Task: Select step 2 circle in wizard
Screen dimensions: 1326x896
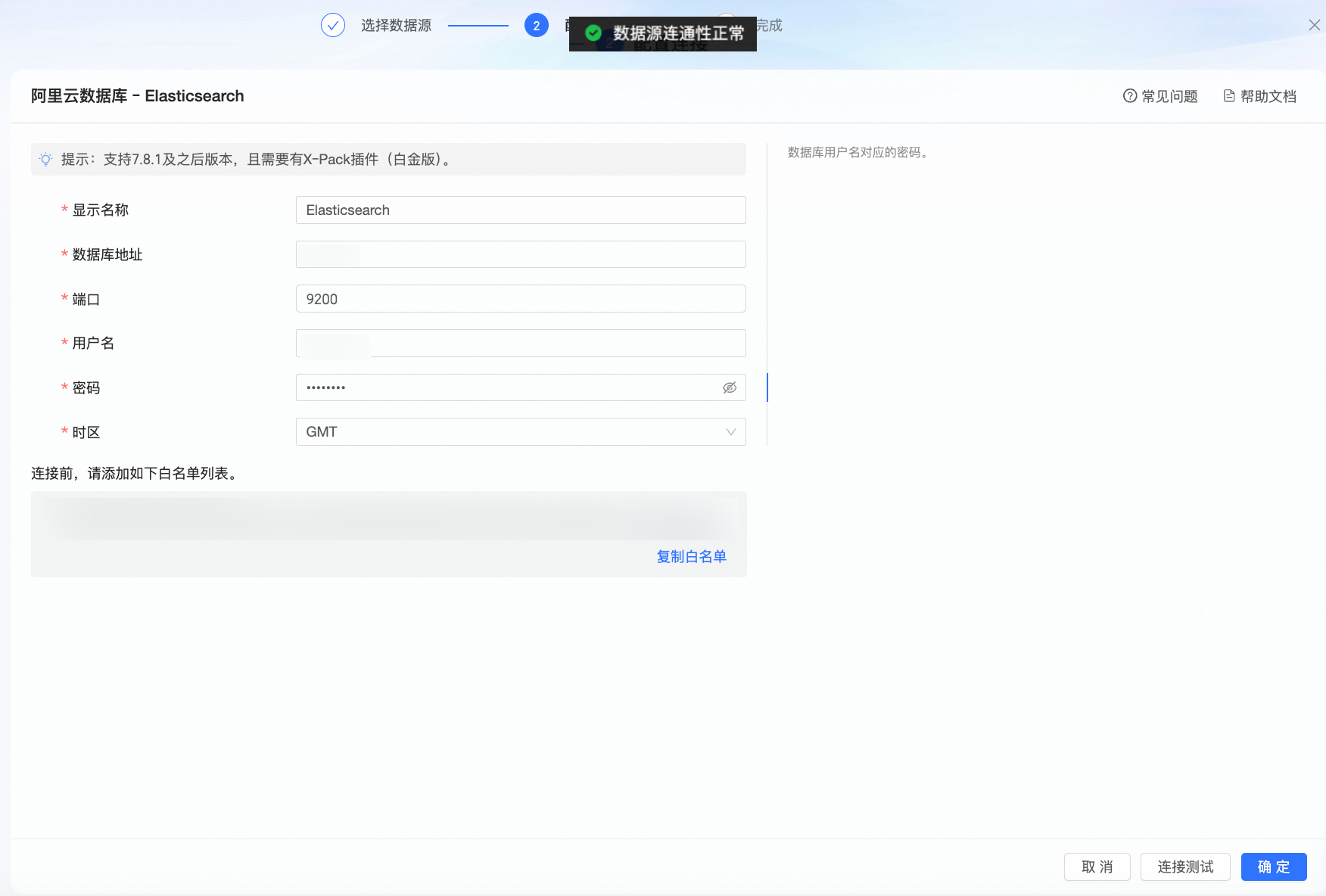Action: tap(537, 25)
